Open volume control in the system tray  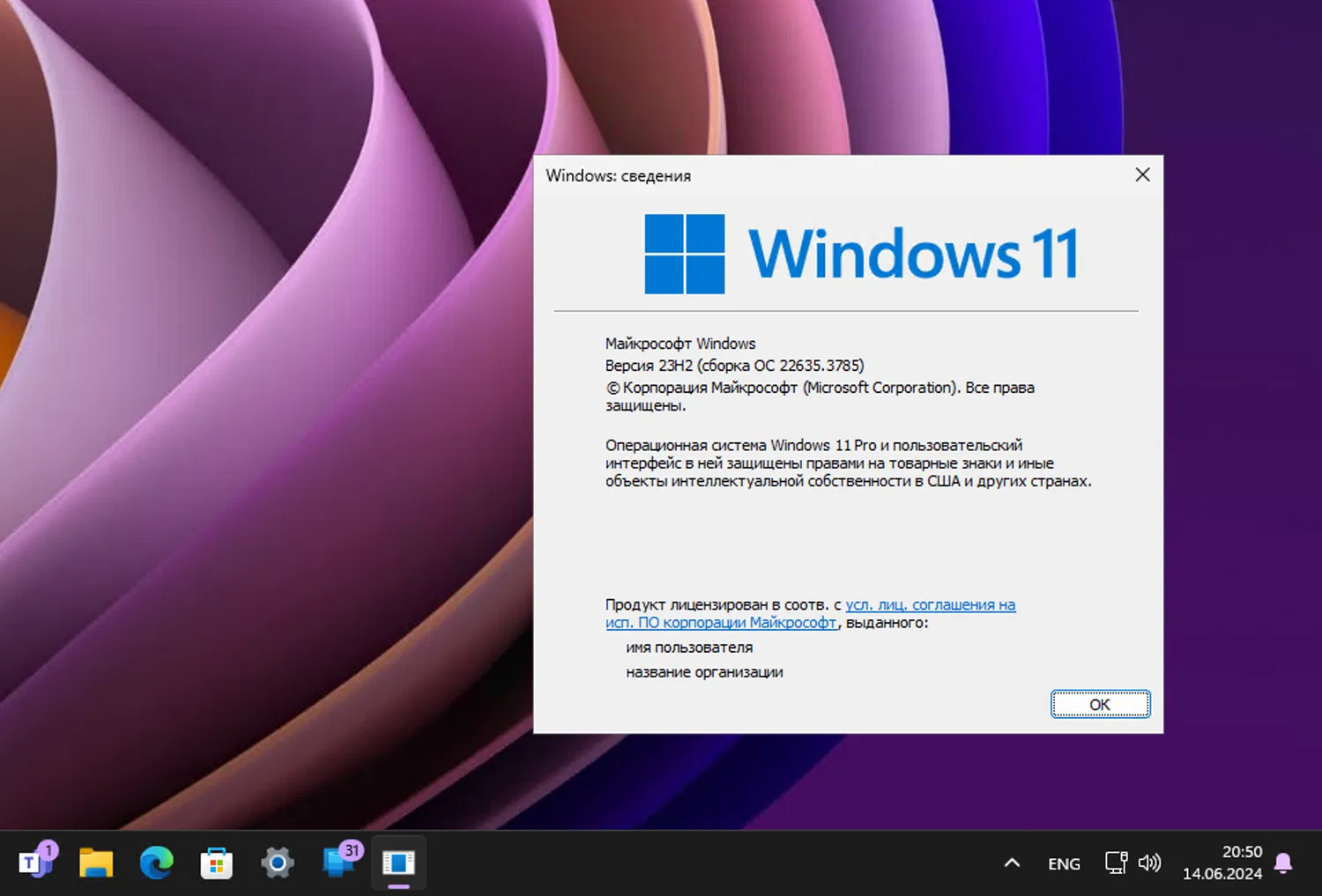[1150, 863]
